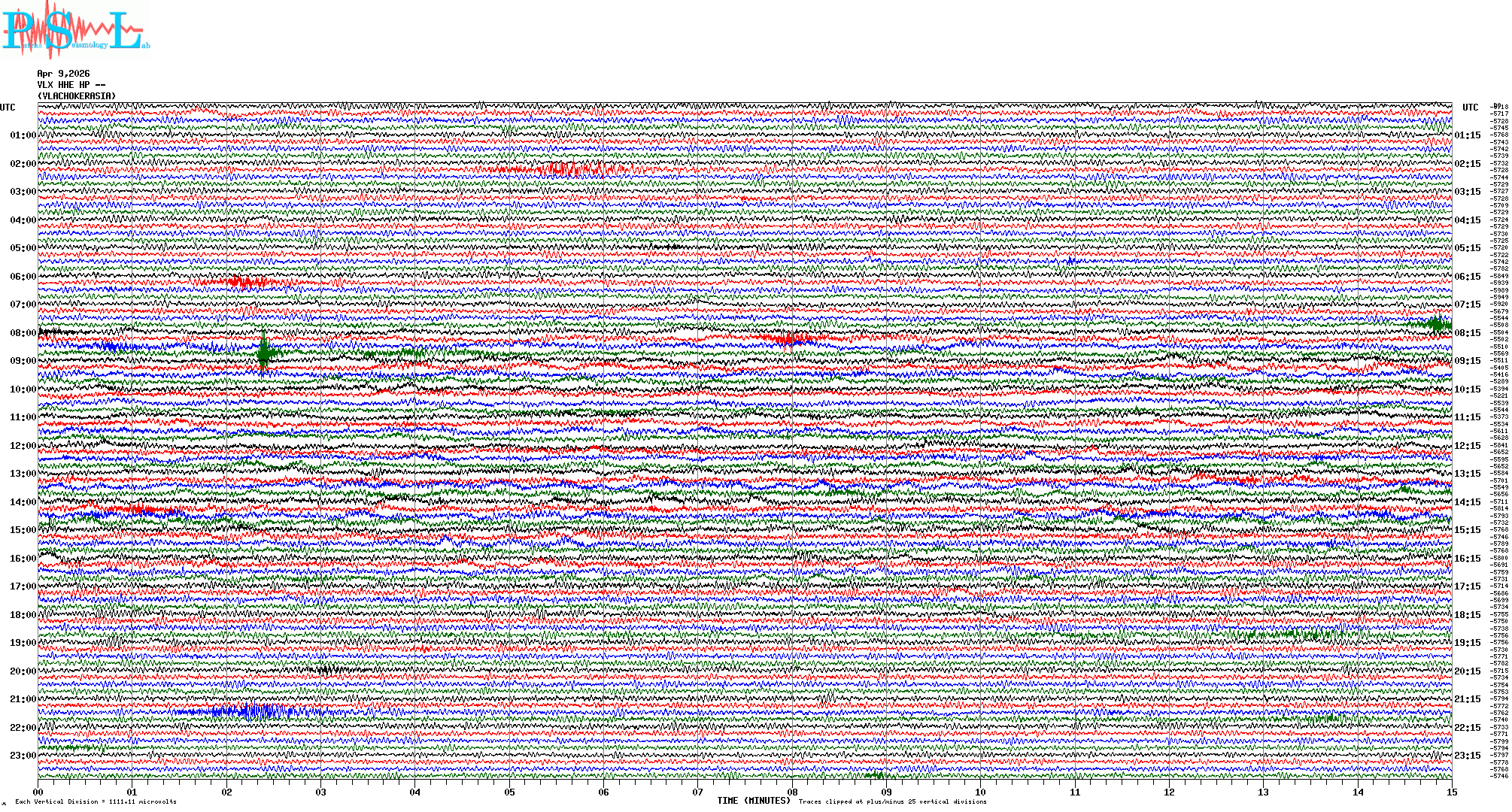Click the 08:15 label on right side

click(1467, 333)
